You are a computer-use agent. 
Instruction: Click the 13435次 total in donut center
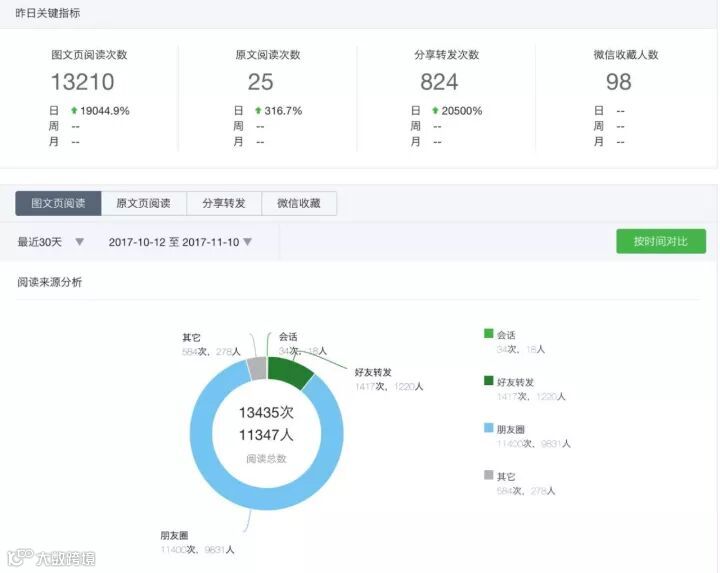[266, 412]
